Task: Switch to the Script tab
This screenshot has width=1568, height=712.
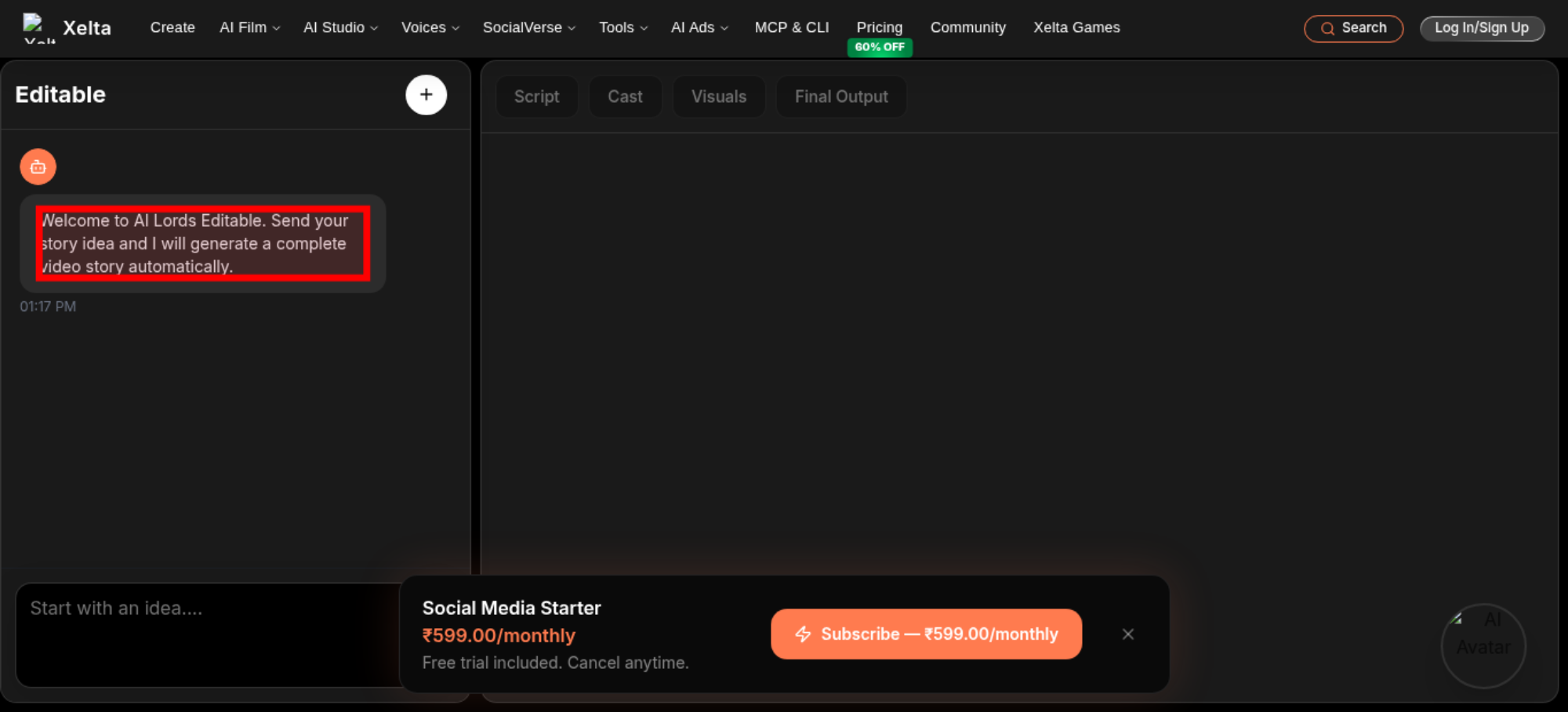Action: [x=537, y=96]
